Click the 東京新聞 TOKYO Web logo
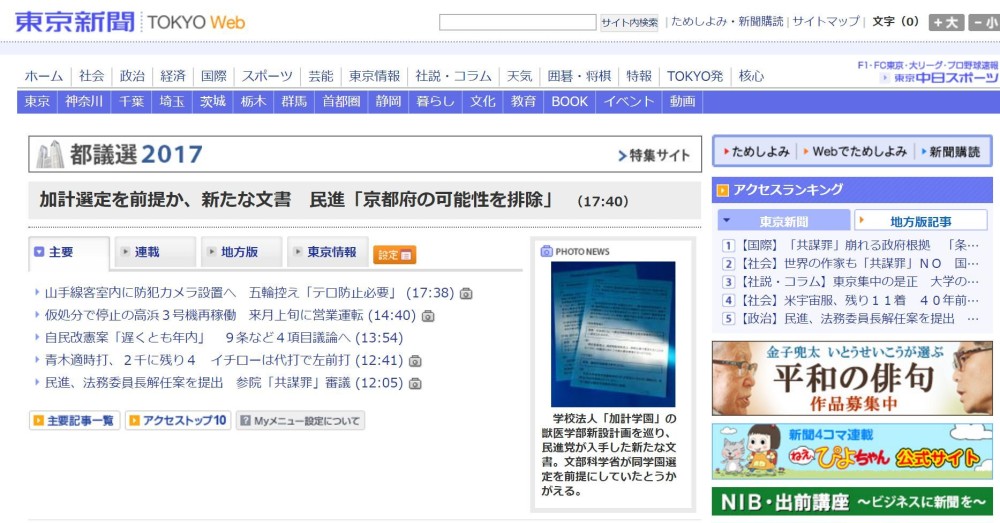This screenshot has height=523, width=1000. click(x=130, y=22)
